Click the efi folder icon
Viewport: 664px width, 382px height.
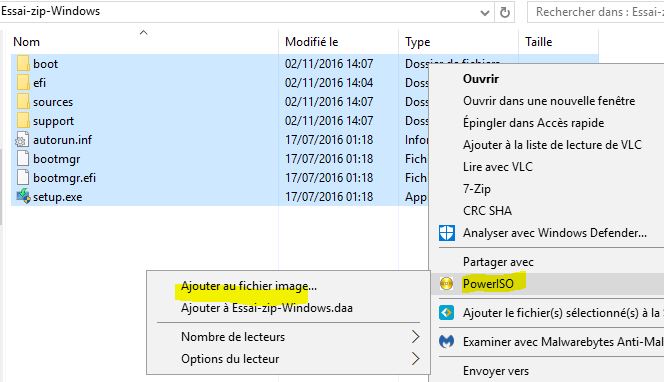[23, 83]
